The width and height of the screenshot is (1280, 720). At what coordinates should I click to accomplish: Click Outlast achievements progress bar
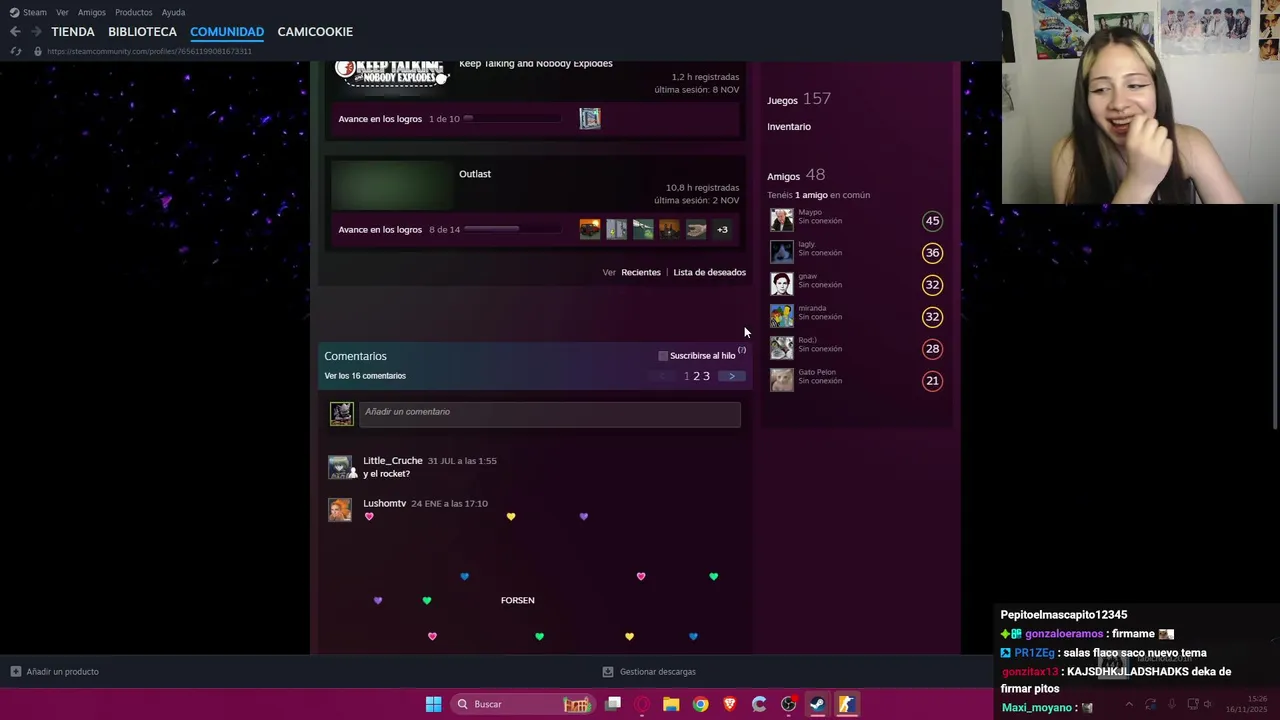511,230
